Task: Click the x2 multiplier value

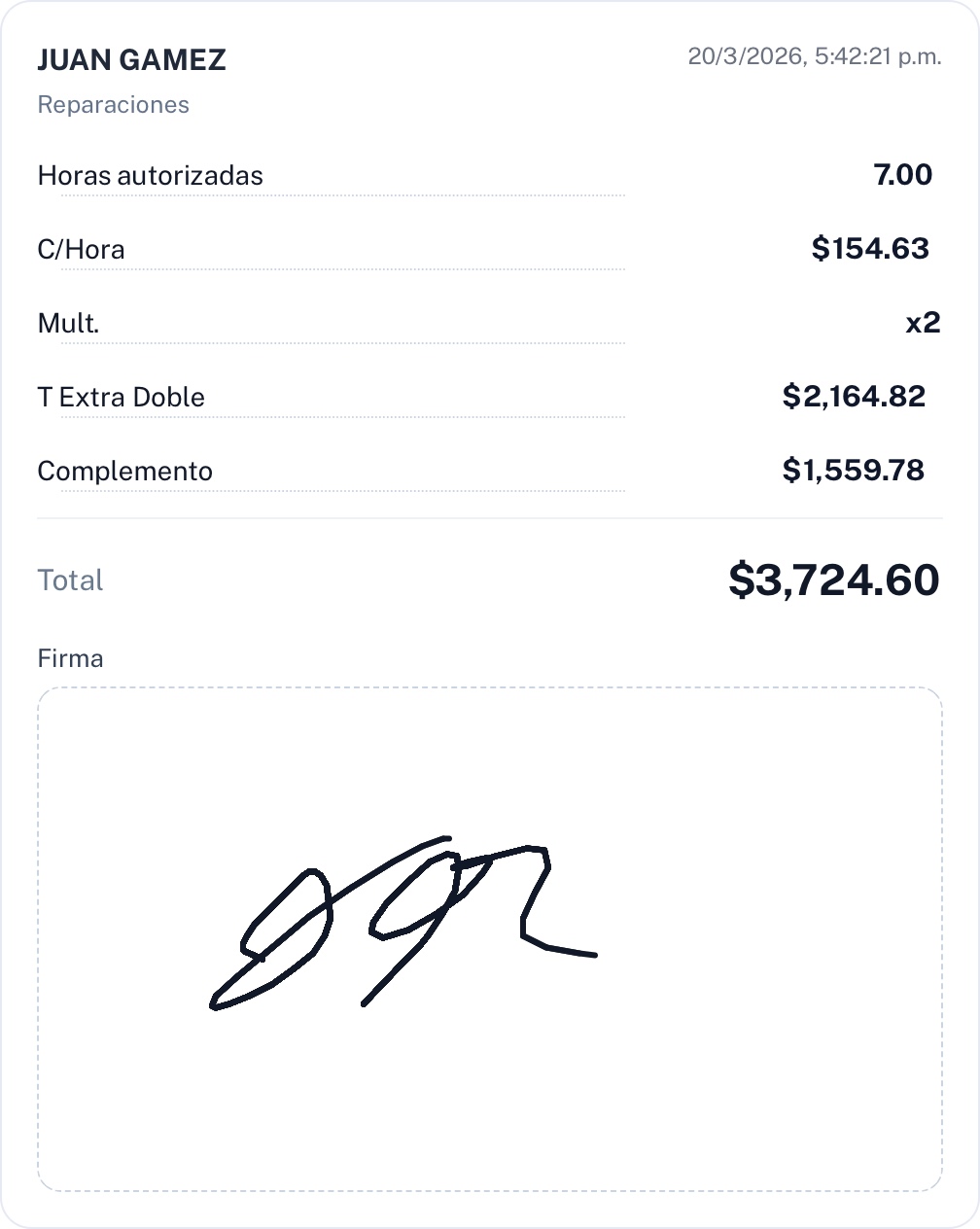Action: tap(923, 323)
